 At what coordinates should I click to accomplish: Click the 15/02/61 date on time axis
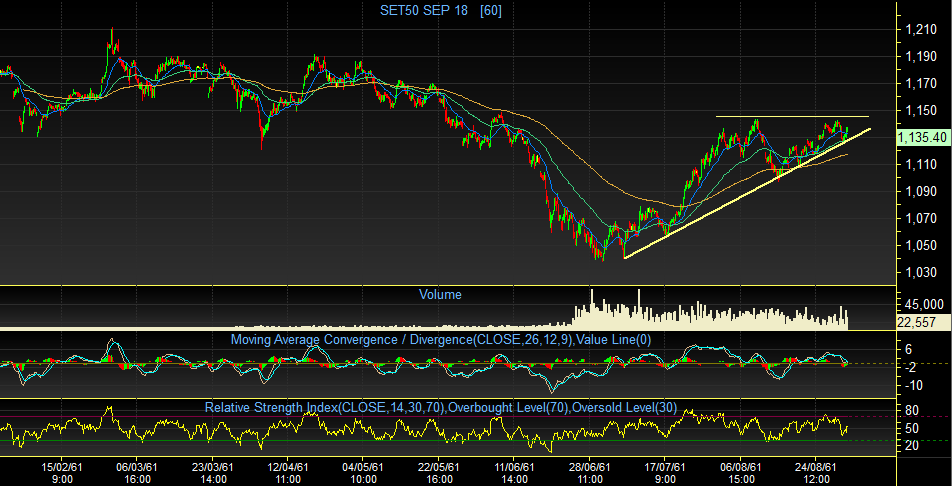pyautogui.click(x=61, y=466)
